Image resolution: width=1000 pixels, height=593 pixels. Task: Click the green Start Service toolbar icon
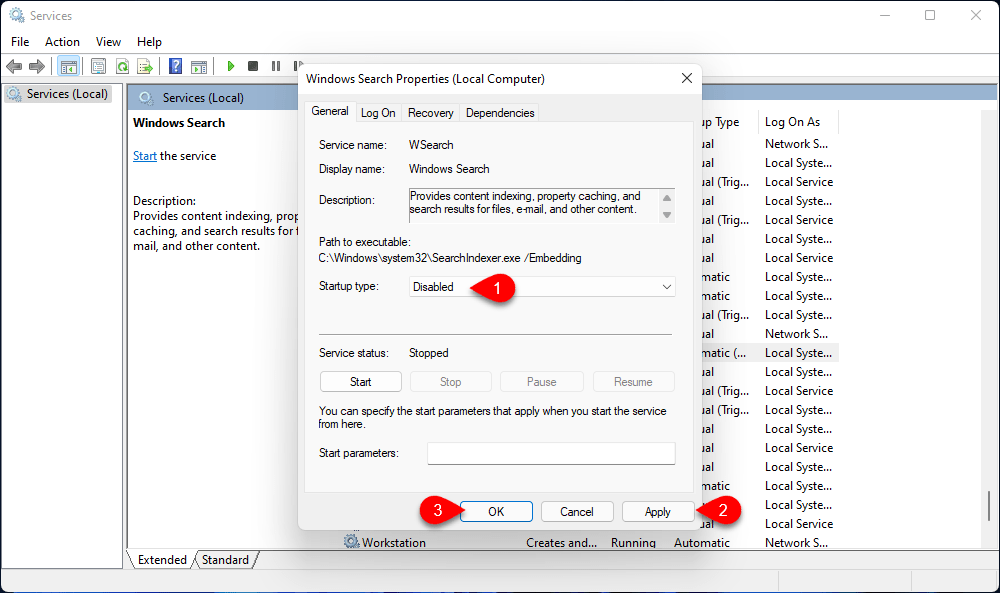(x=231, y=66)
